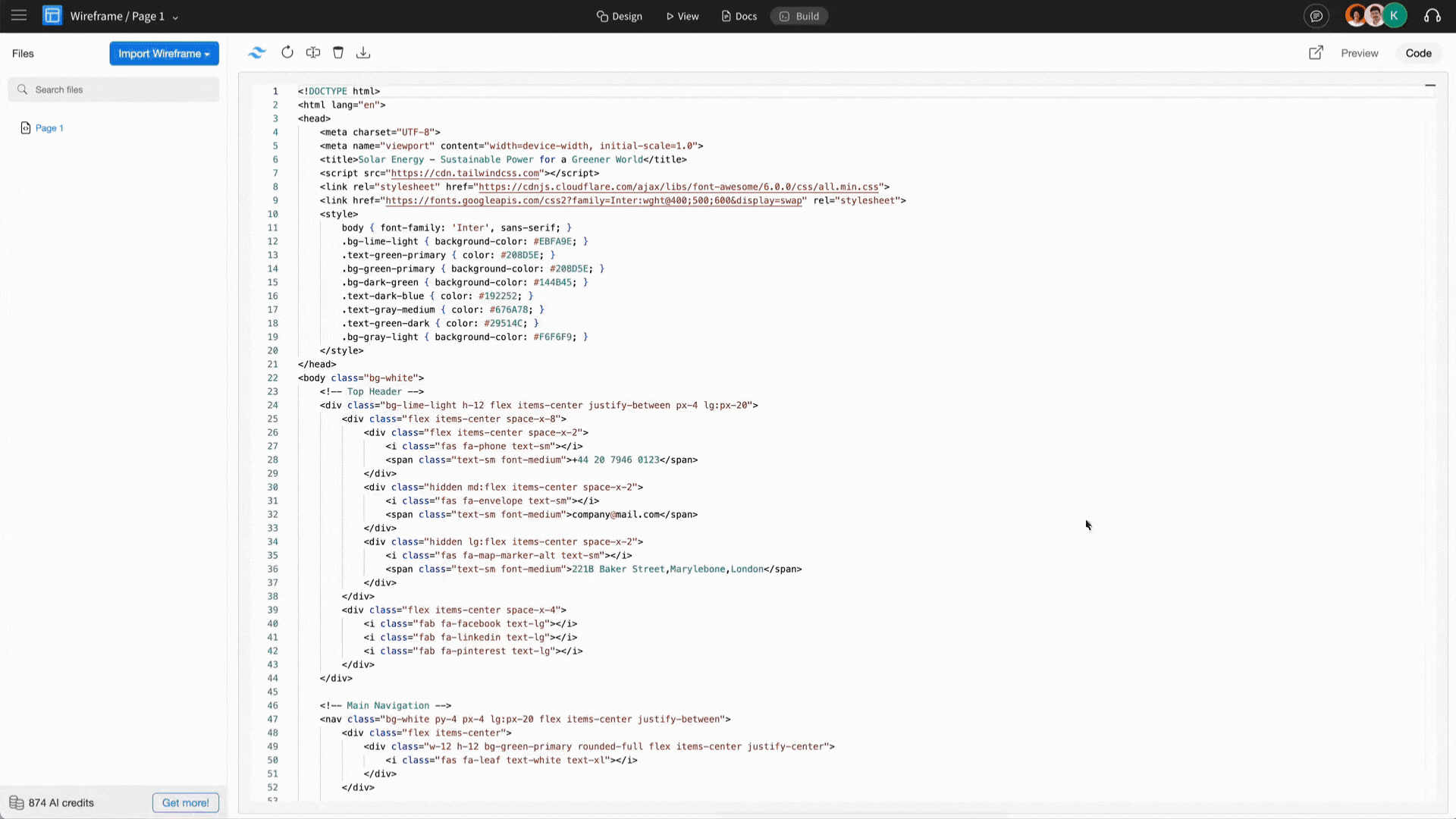Click the Tailwind CSS wave icon

coord(257,52)
